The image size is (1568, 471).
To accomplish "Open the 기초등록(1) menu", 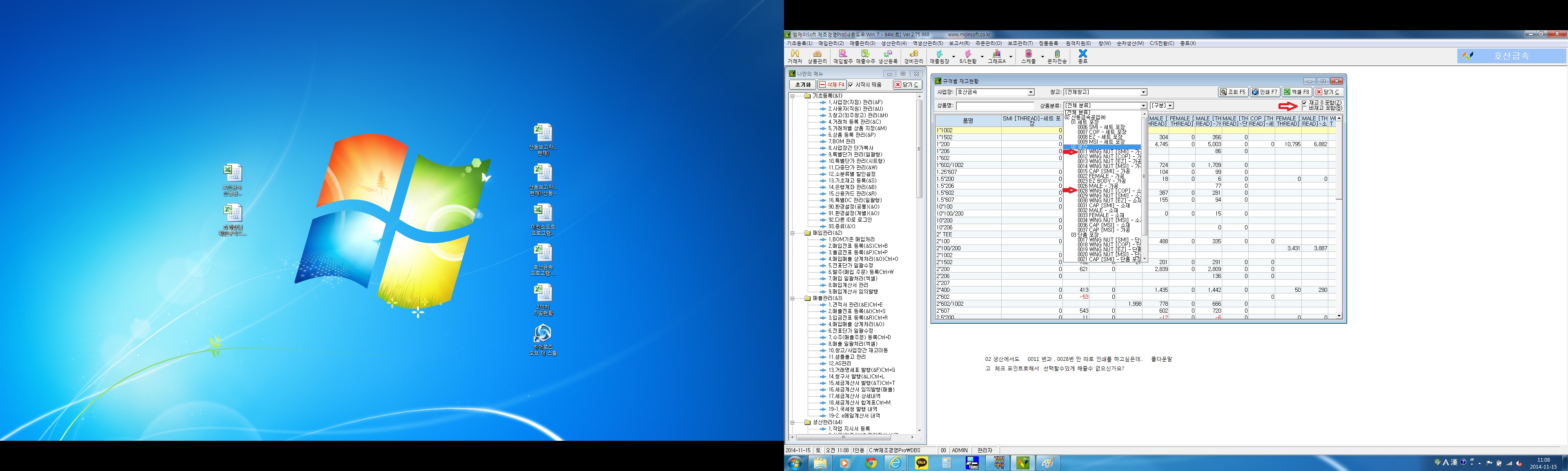I will (x=799, y=43).
